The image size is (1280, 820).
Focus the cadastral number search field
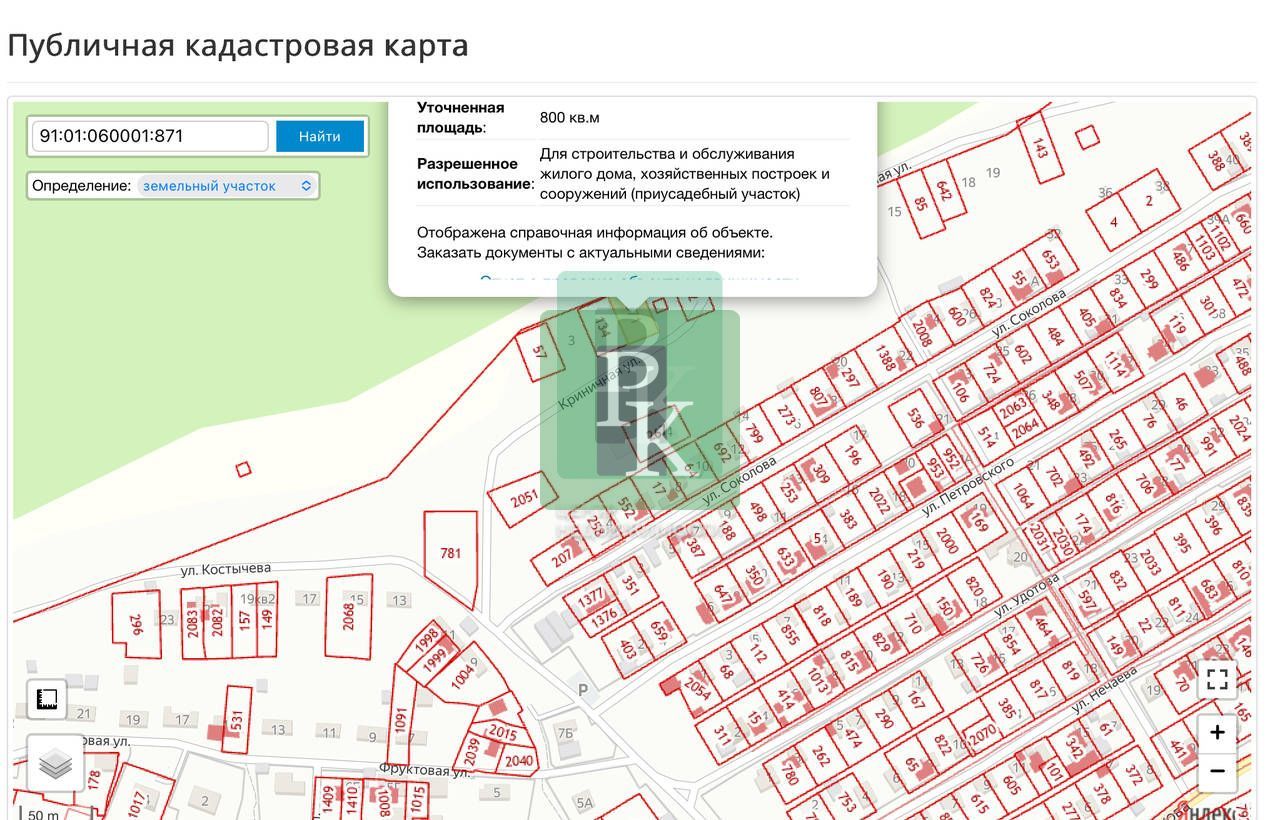coord(151,136)
